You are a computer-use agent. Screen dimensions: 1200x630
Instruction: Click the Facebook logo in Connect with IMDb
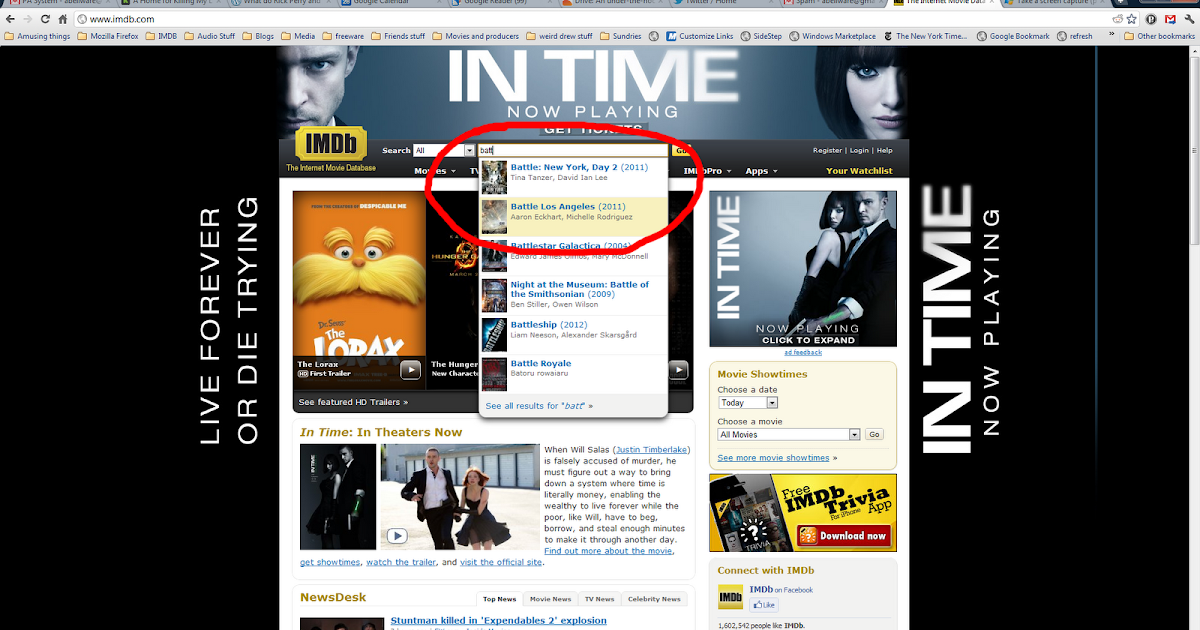[730, 597]
